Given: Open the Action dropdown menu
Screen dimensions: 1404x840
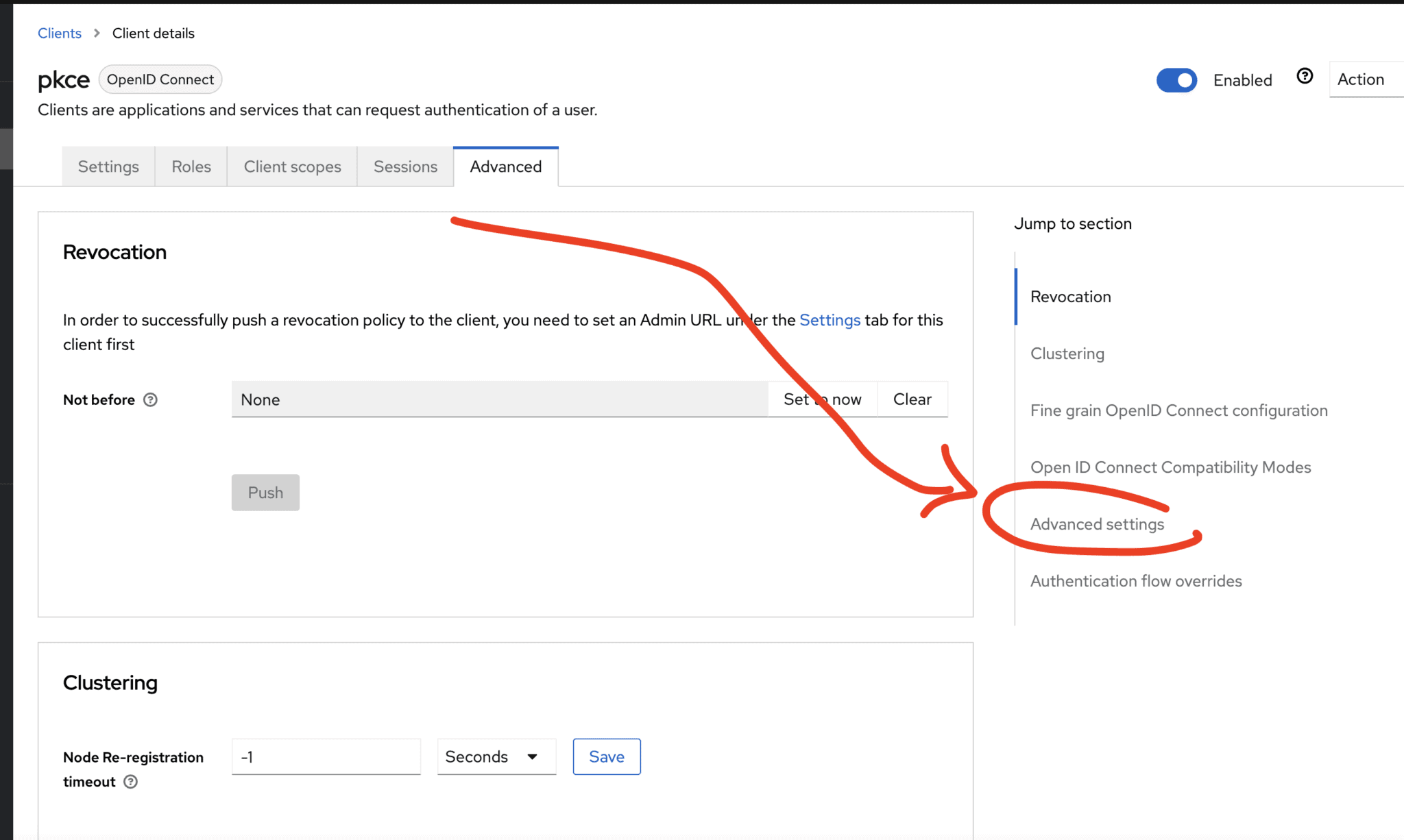Looking at the screenshot, I should pyautogui.click(x=1362, y=79).
